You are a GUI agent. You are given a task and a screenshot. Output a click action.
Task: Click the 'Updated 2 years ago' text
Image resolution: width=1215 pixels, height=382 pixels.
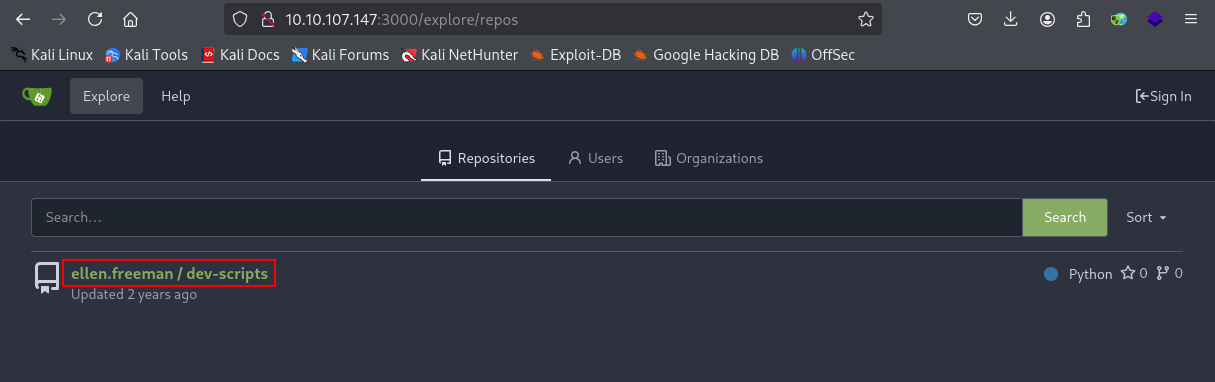[134, 294]
